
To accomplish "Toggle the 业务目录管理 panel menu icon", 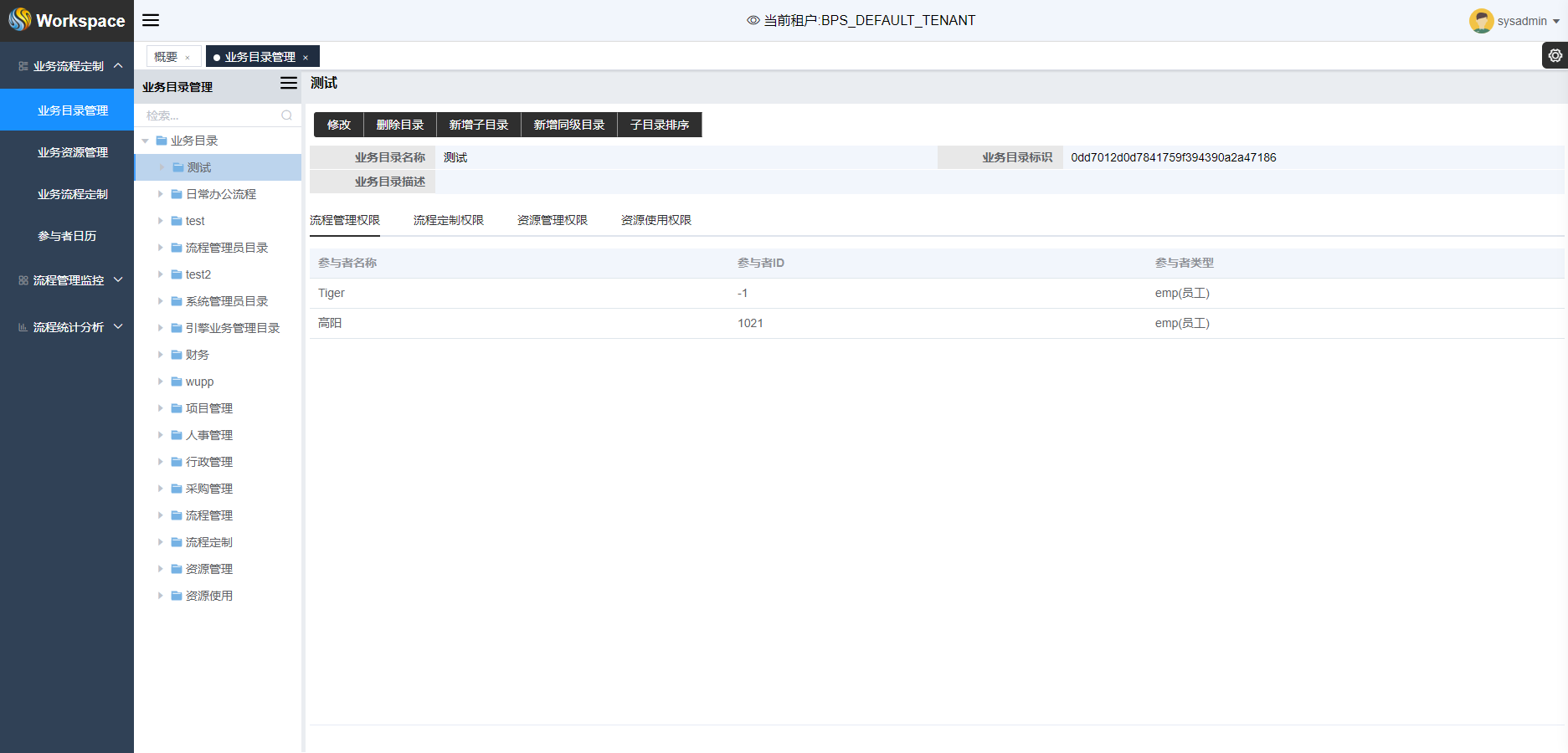I will tap(288, 83).
